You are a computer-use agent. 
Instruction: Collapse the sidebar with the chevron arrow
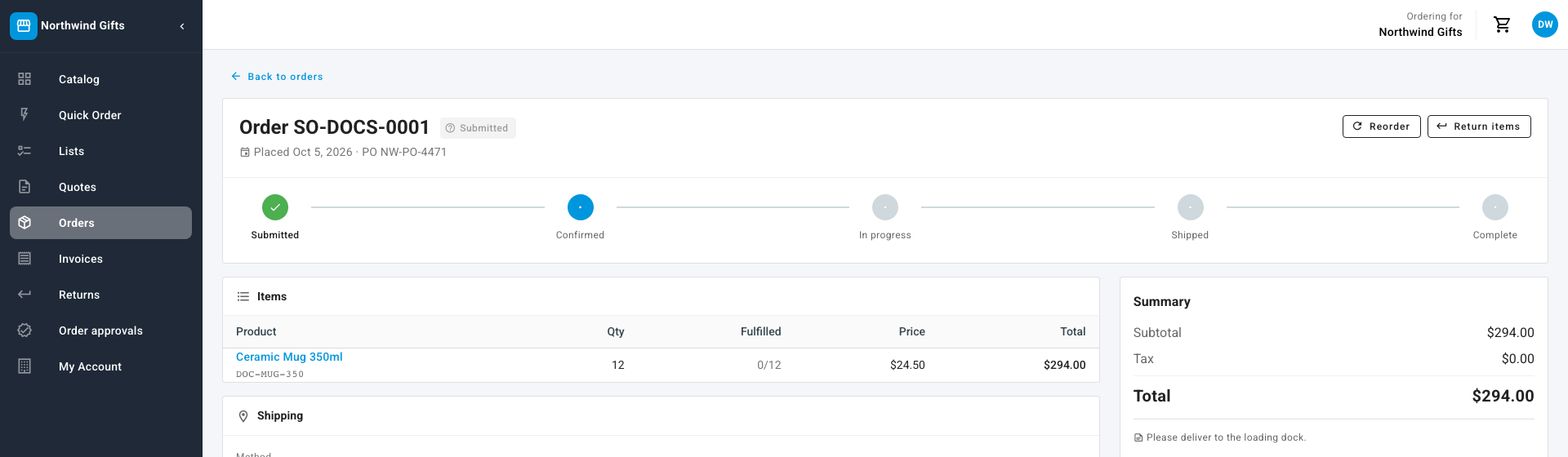coord(182,26)
